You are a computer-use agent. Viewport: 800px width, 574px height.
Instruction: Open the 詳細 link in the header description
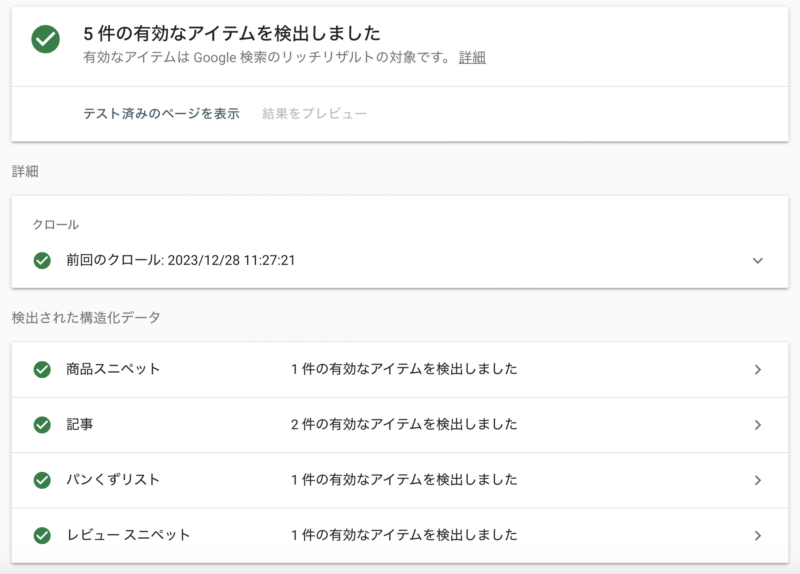pos(472,58)
